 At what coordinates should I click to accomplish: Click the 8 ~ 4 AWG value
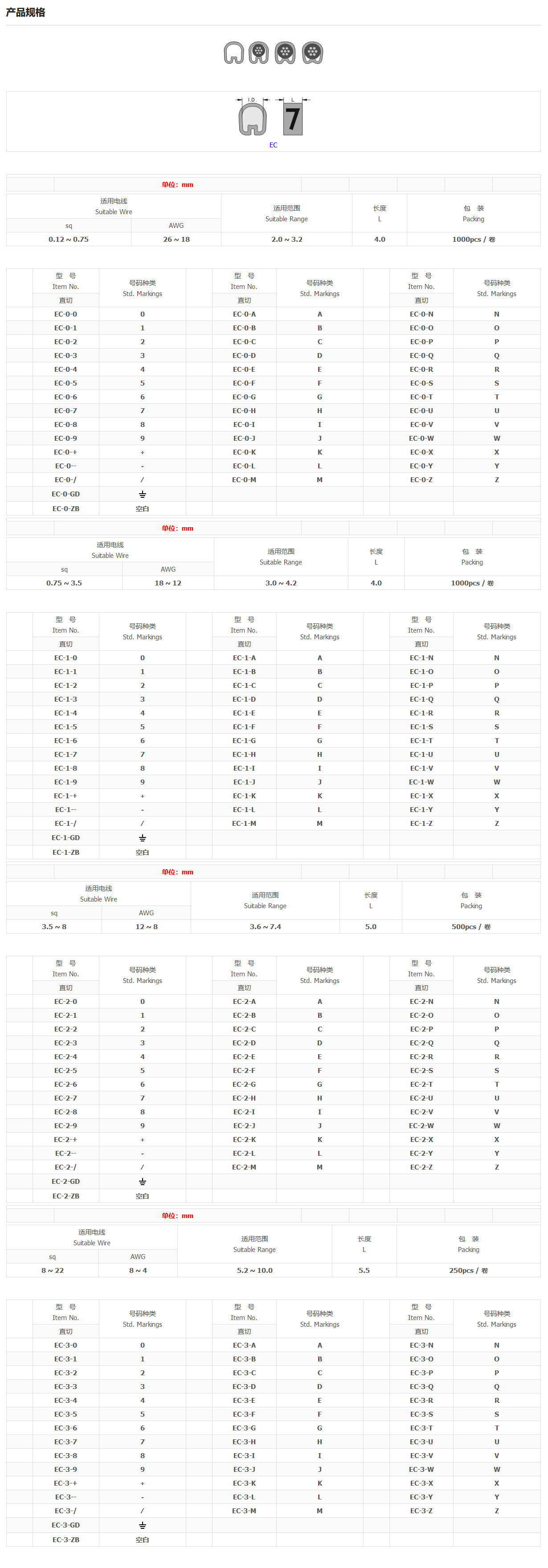[x=138, y=1270]
